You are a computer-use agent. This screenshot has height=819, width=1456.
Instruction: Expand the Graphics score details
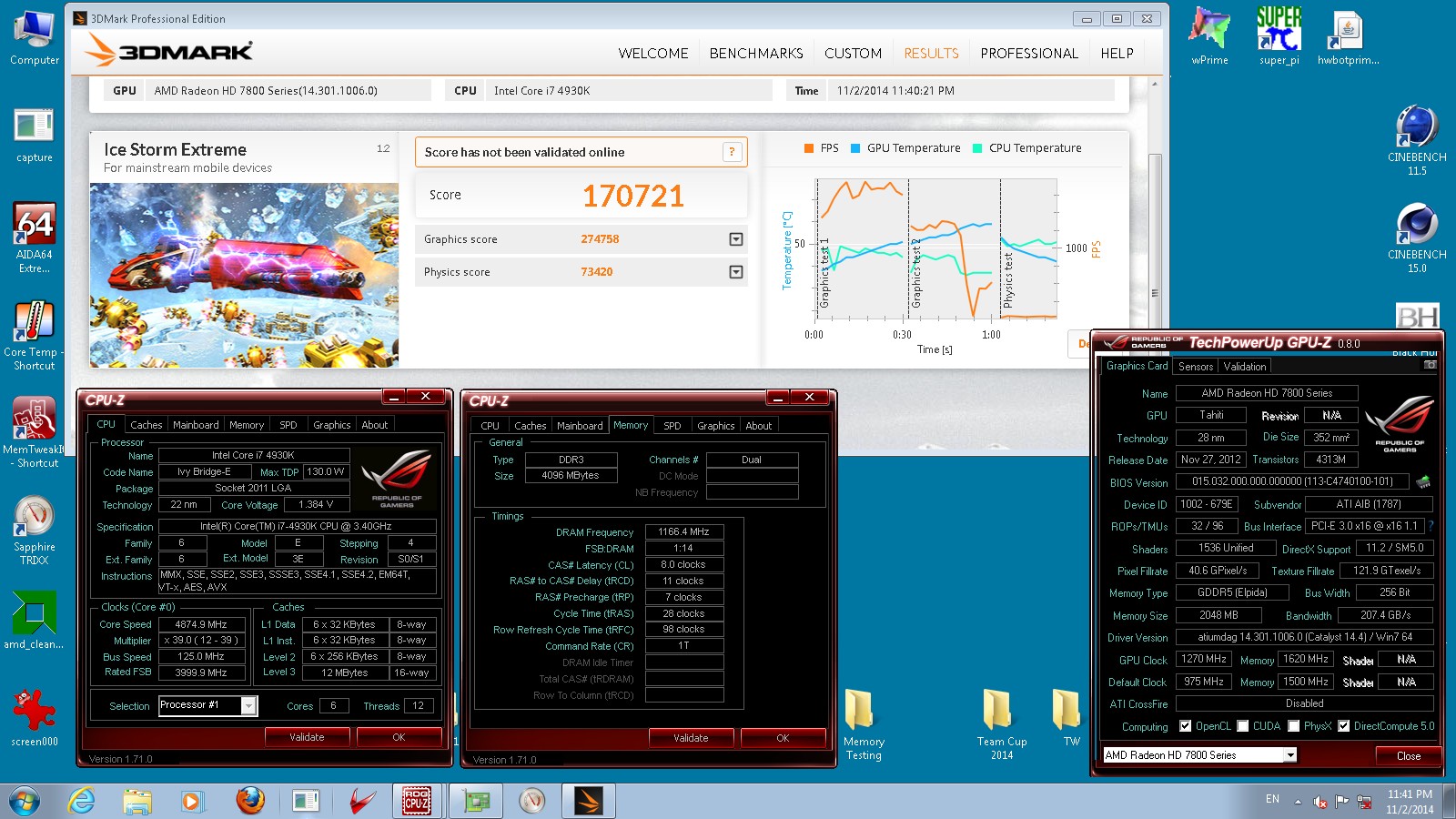coord(736,239)
